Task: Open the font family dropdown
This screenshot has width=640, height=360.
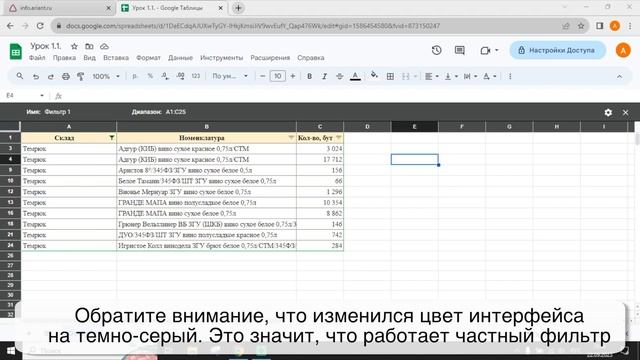Action: coord(230,76)
